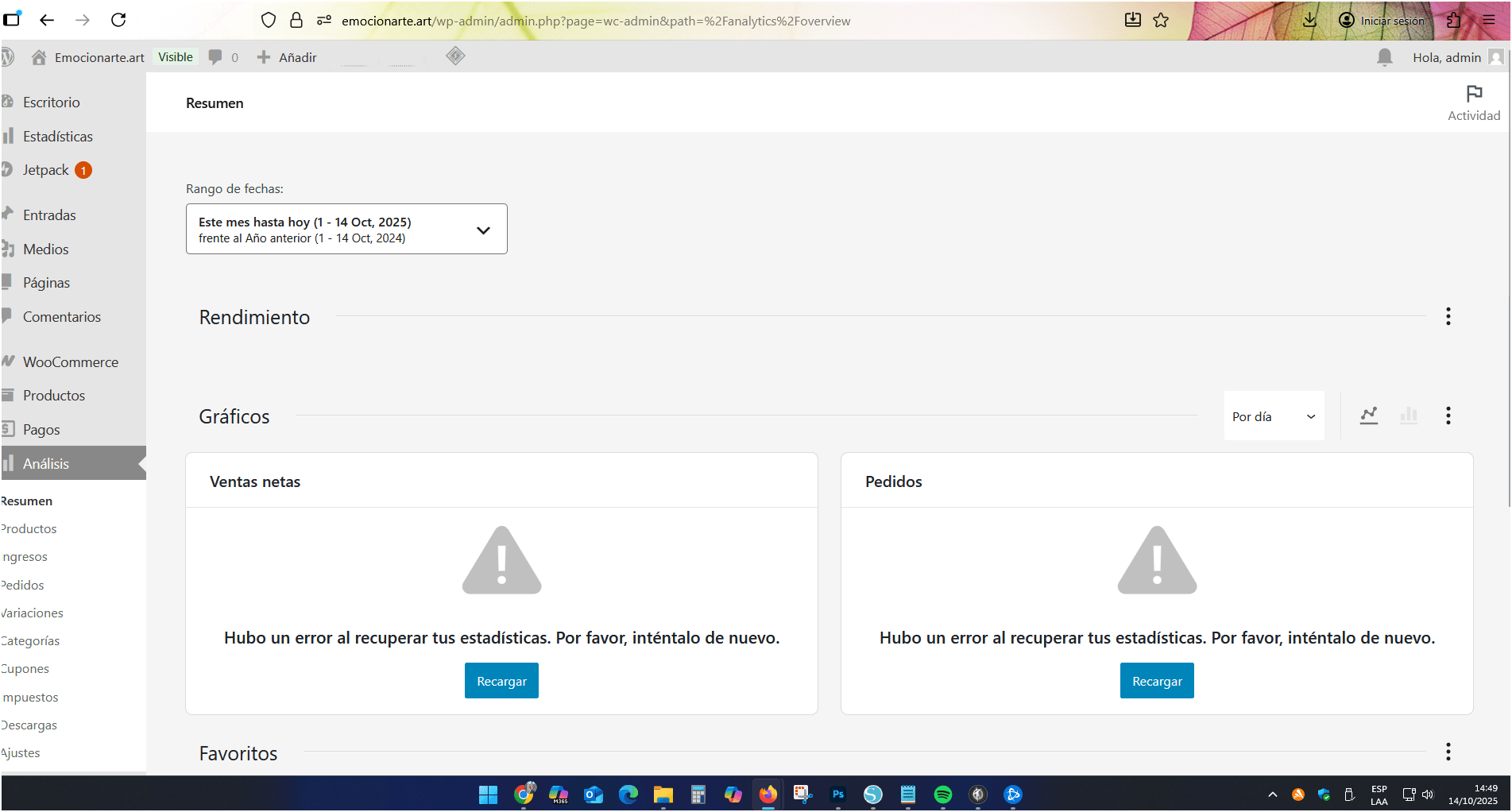Viewport: 1512px width, 812px height.
Task: Reload the Pedidos chart
Action: pos(1156,681)
